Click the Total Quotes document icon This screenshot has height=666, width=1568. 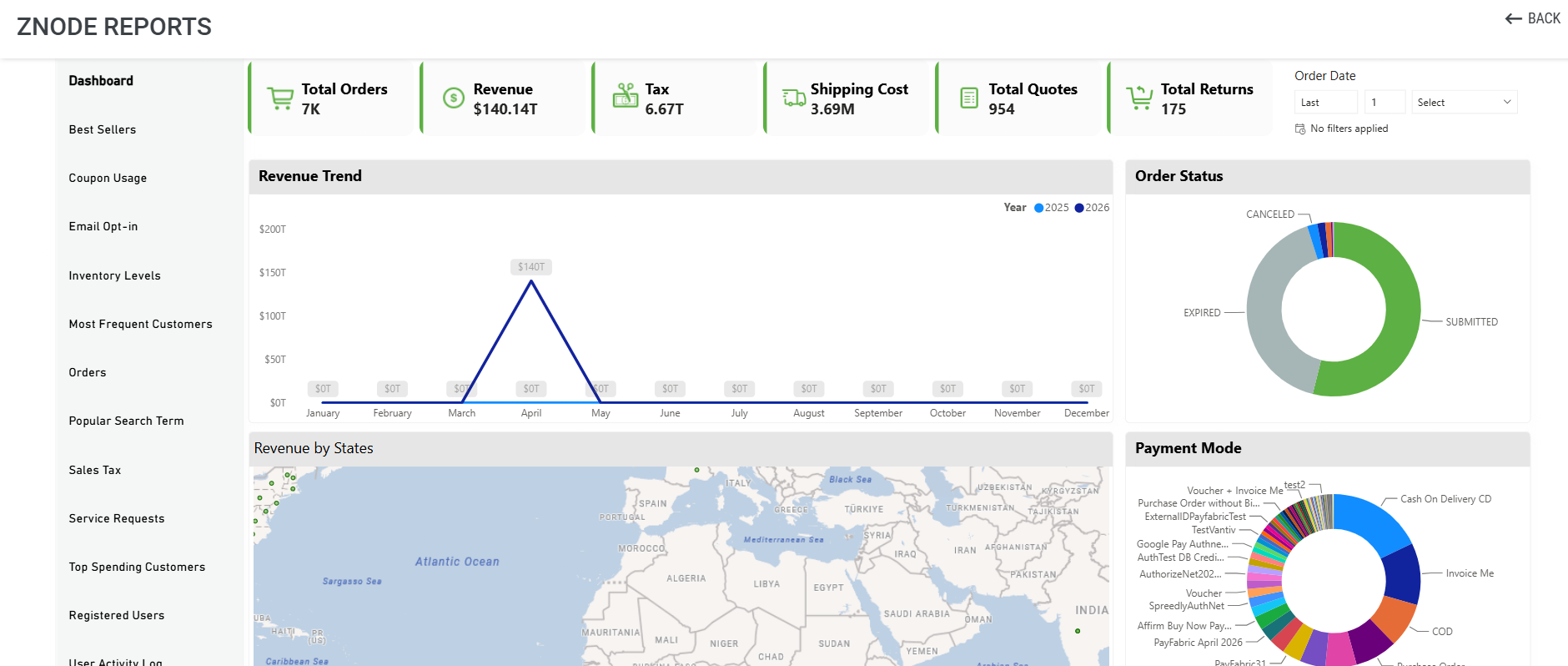coord(969,98)
